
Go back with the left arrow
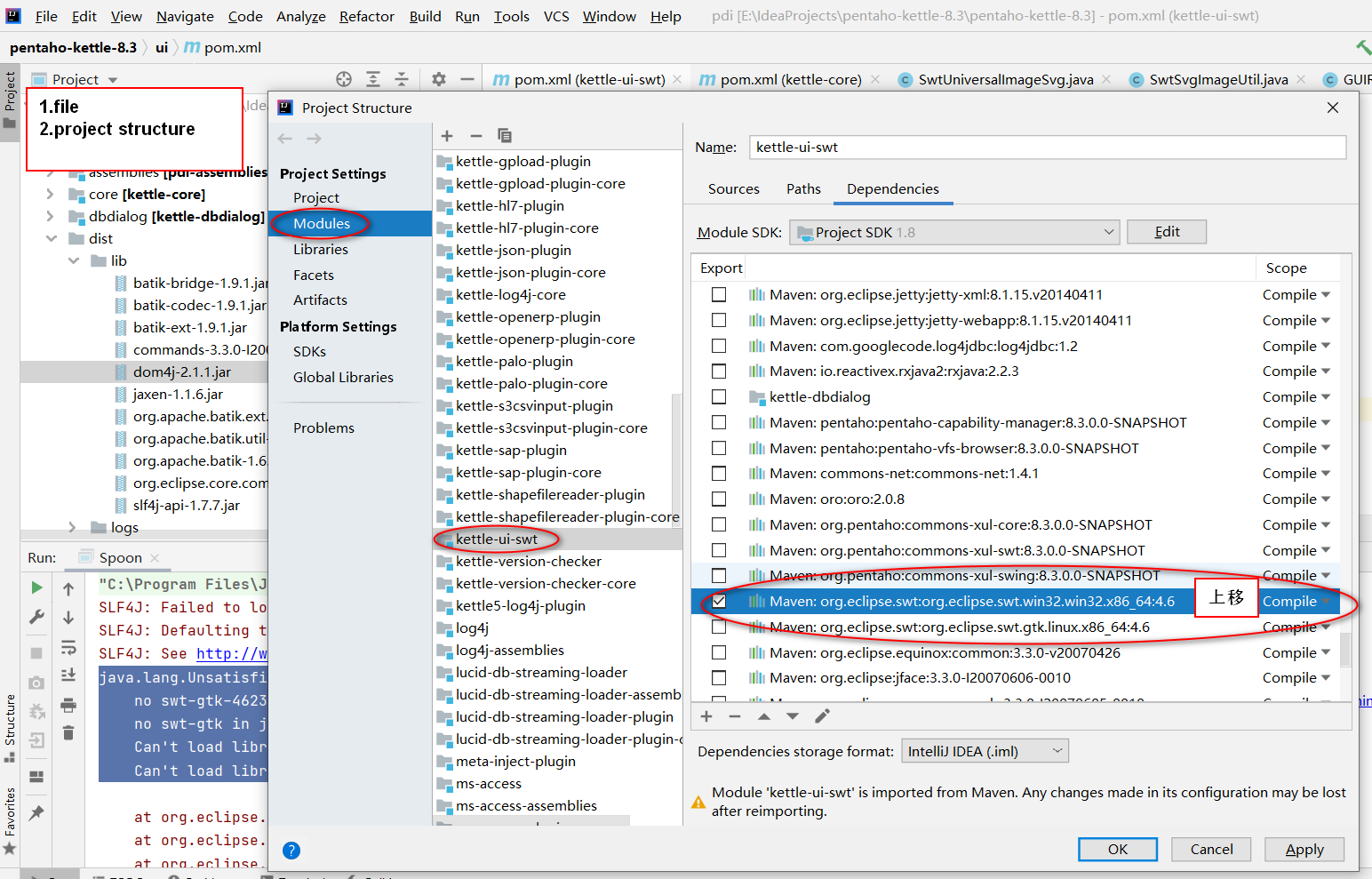coord(285,139)
